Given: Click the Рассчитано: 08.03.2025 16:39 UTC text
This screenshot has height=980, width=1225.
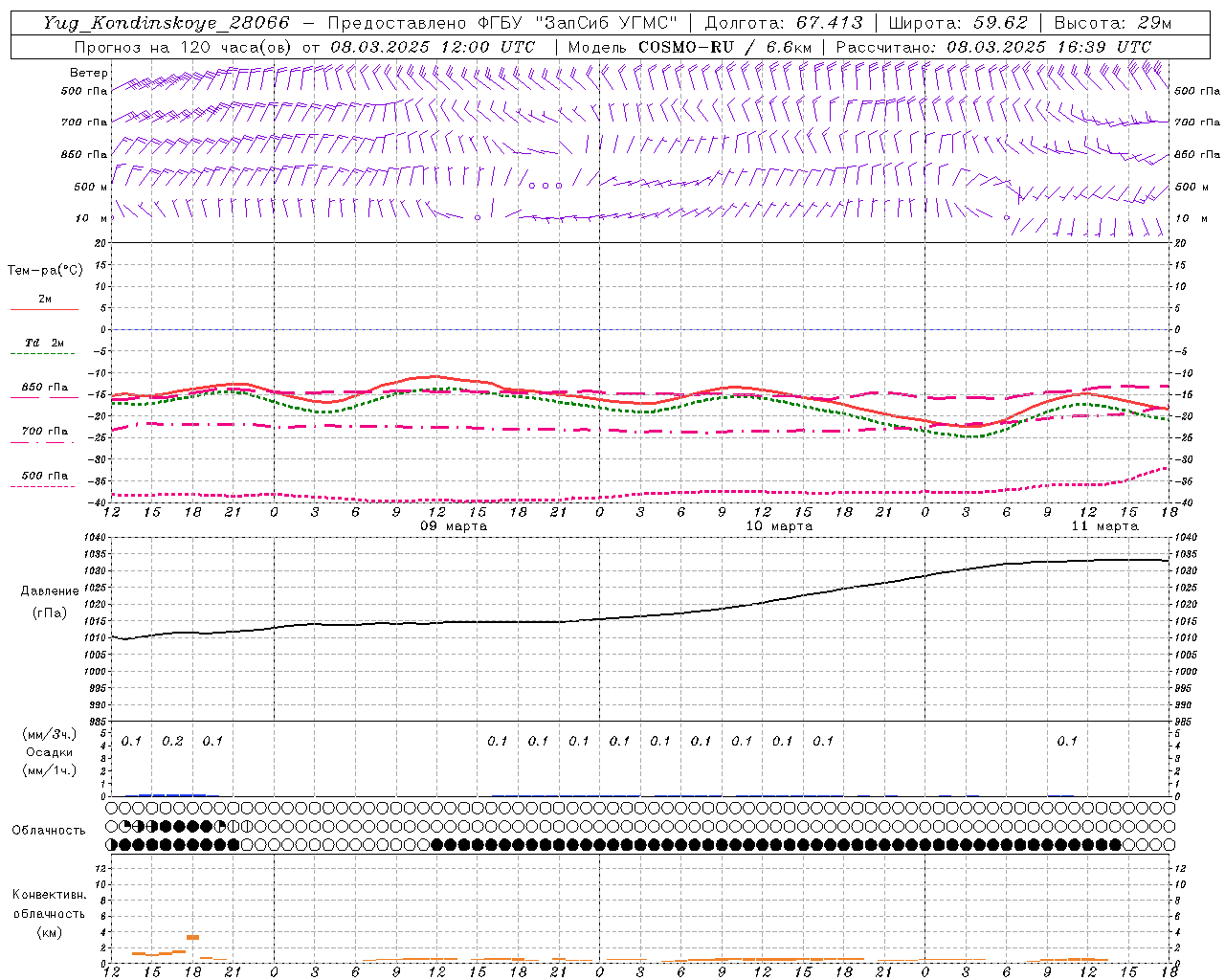Looking at the screenshot, I should point(993,47).
